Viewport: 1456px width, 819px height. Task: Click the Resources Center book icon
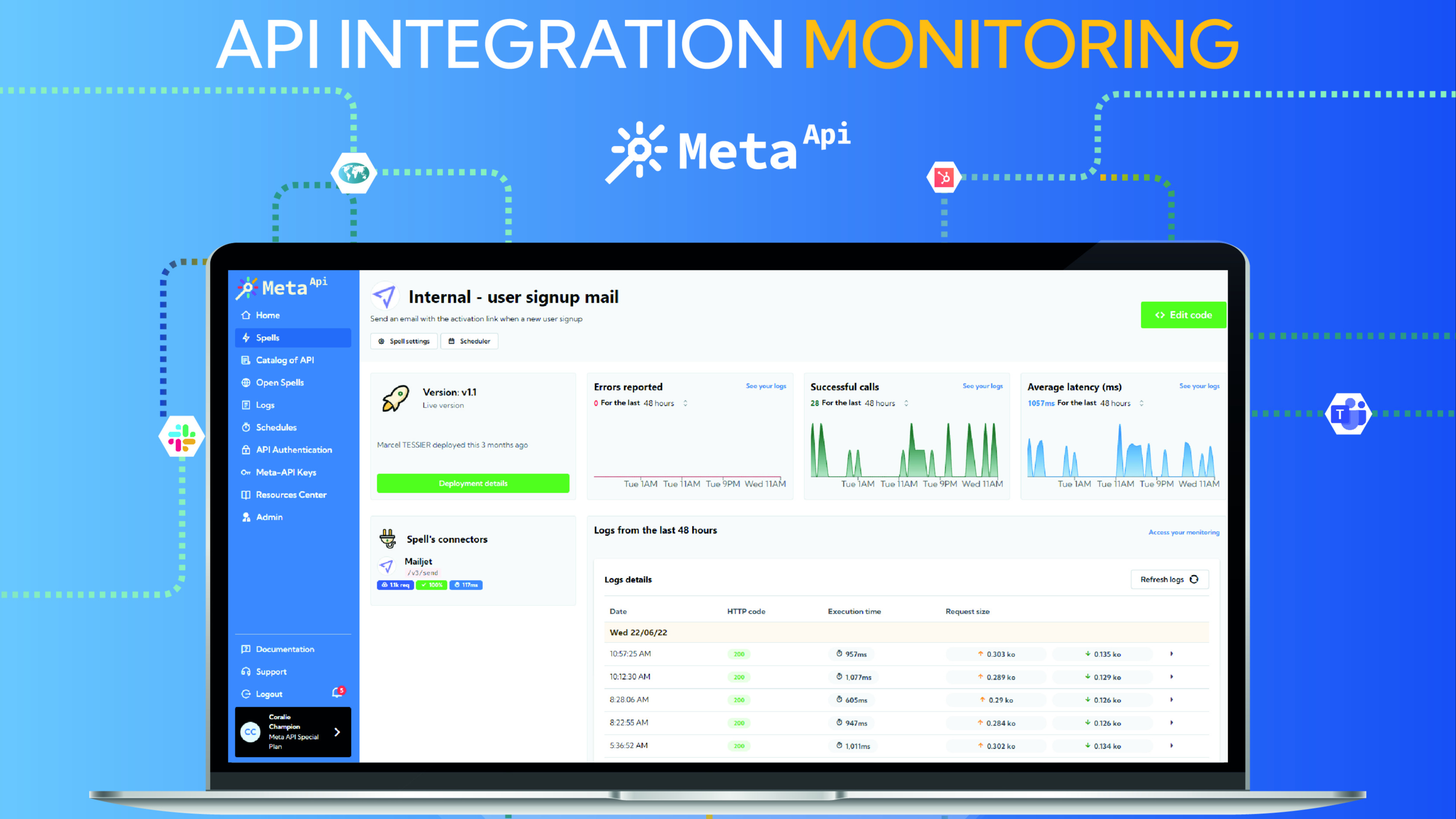[x=246, y=495]
